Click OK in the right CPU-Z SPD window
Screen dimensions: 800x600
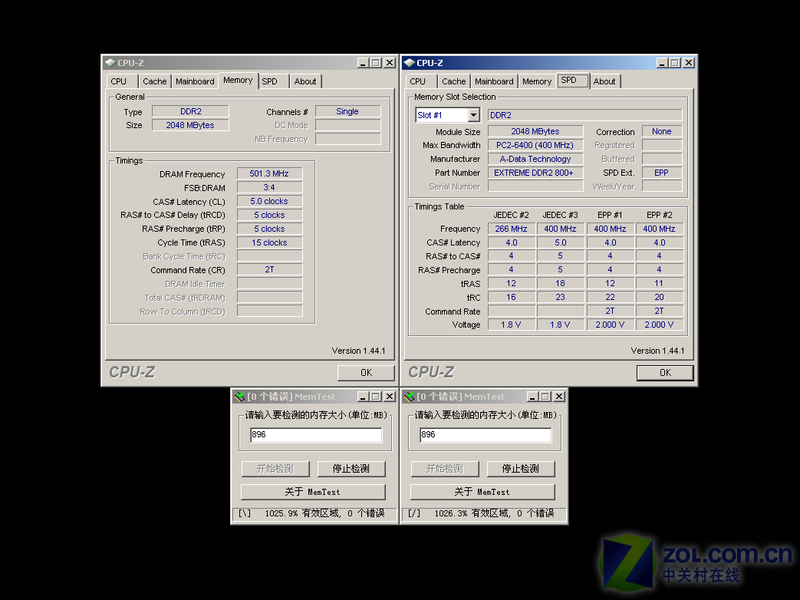665,373
